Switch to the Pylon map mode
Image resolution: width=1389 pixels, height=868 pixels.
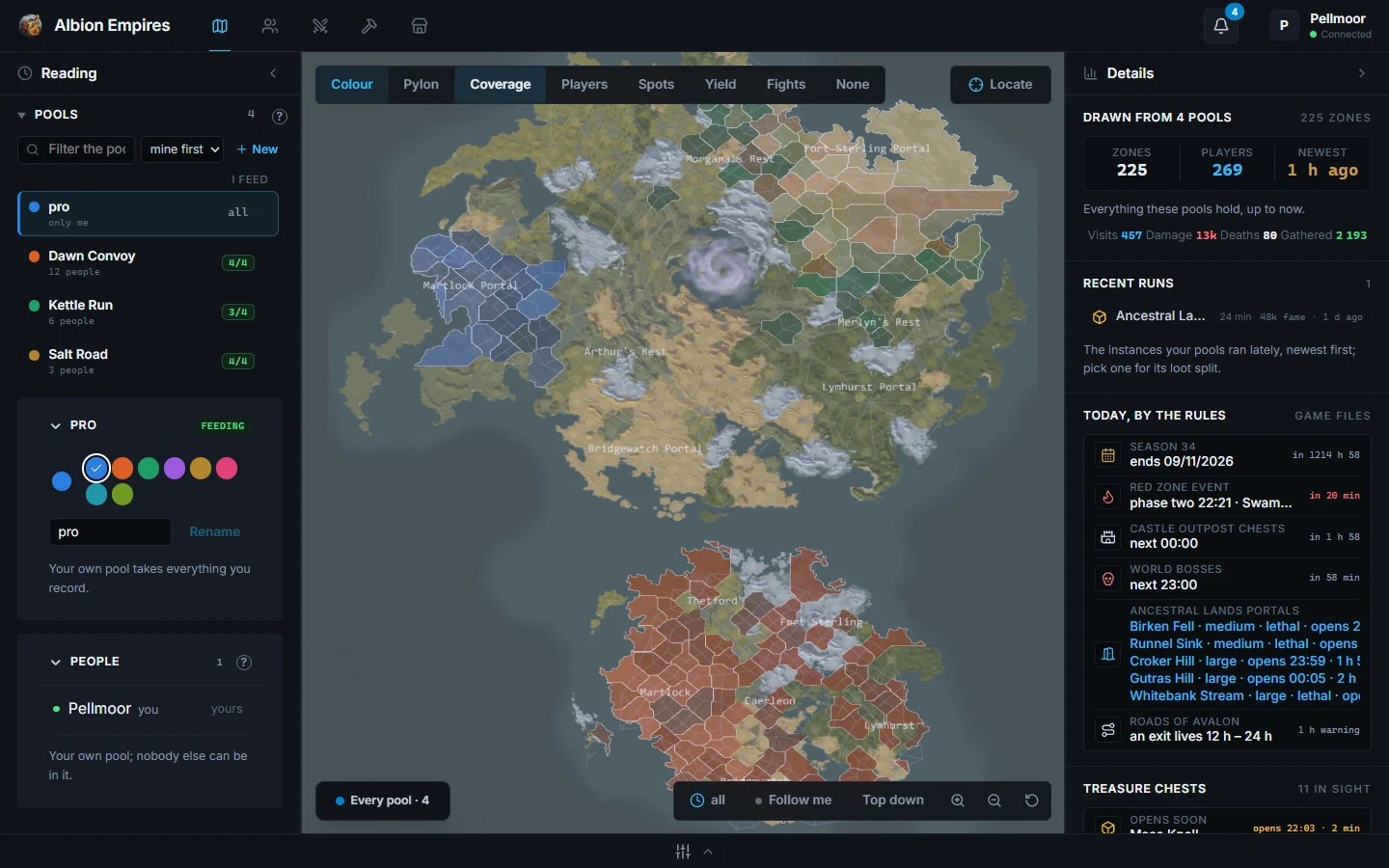(421, 85)
